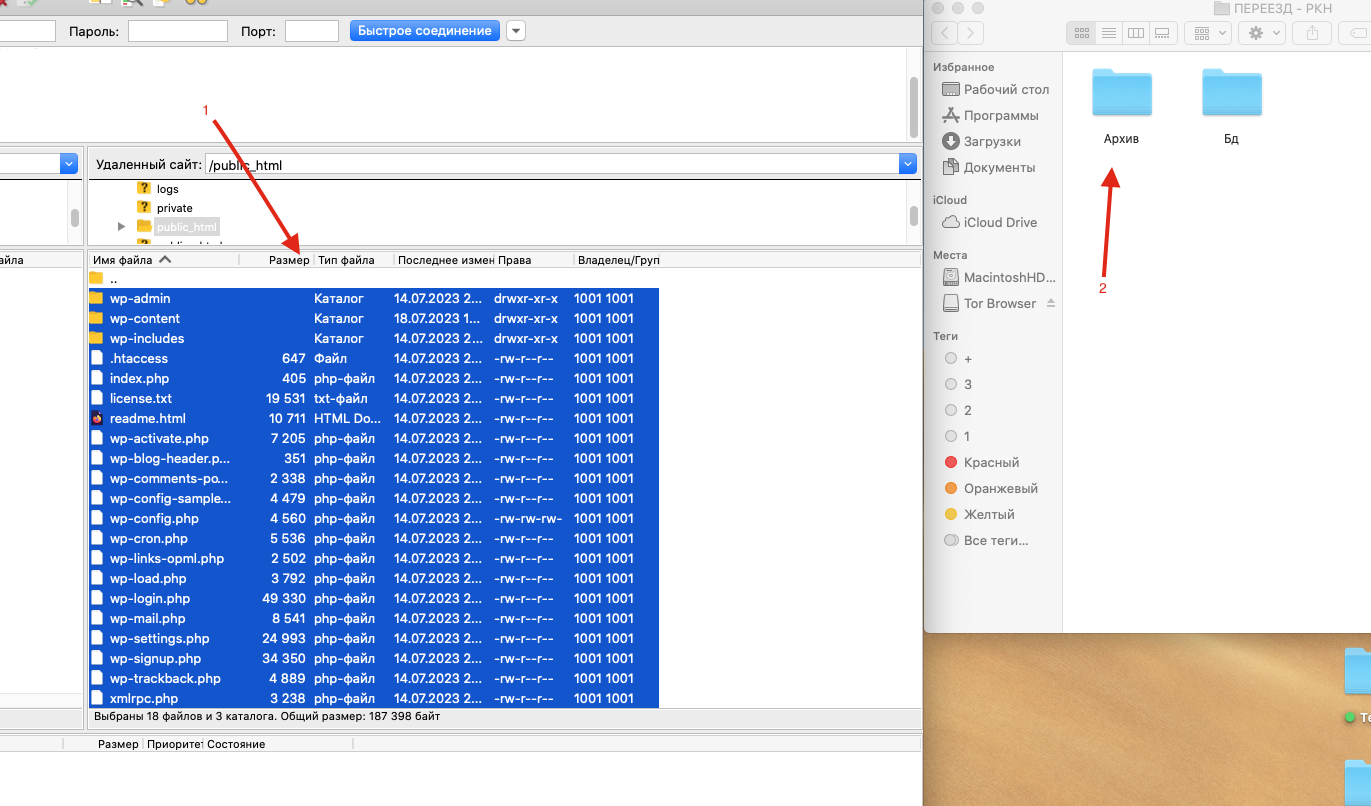This screenshot has width=1371, height=806.
Task: Select the readme.html file
Action: [374, 418]
